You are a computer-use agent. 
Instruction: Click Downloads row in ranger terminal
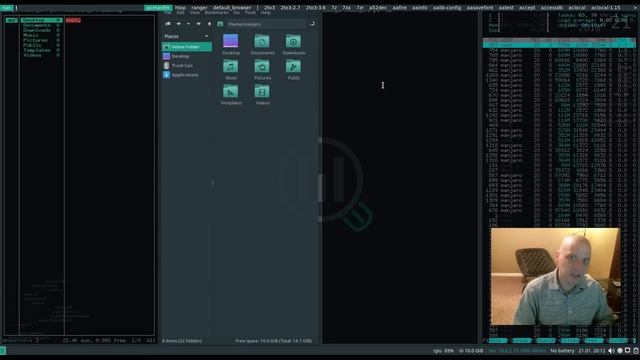coord(42,30)
